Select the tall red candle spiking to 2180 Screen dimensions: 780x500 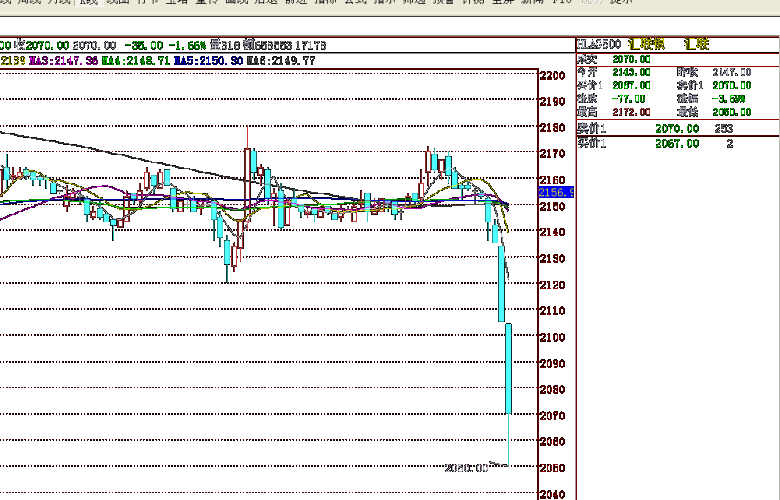247,186
